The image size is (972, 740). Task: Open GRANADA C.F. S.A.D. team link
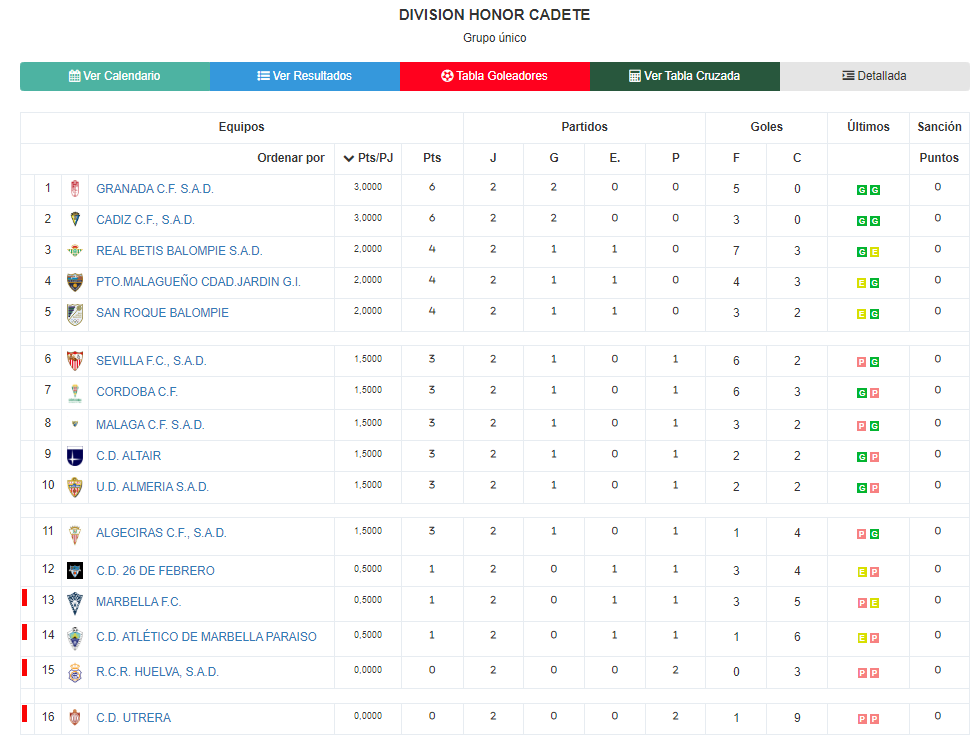click(154, 189)
